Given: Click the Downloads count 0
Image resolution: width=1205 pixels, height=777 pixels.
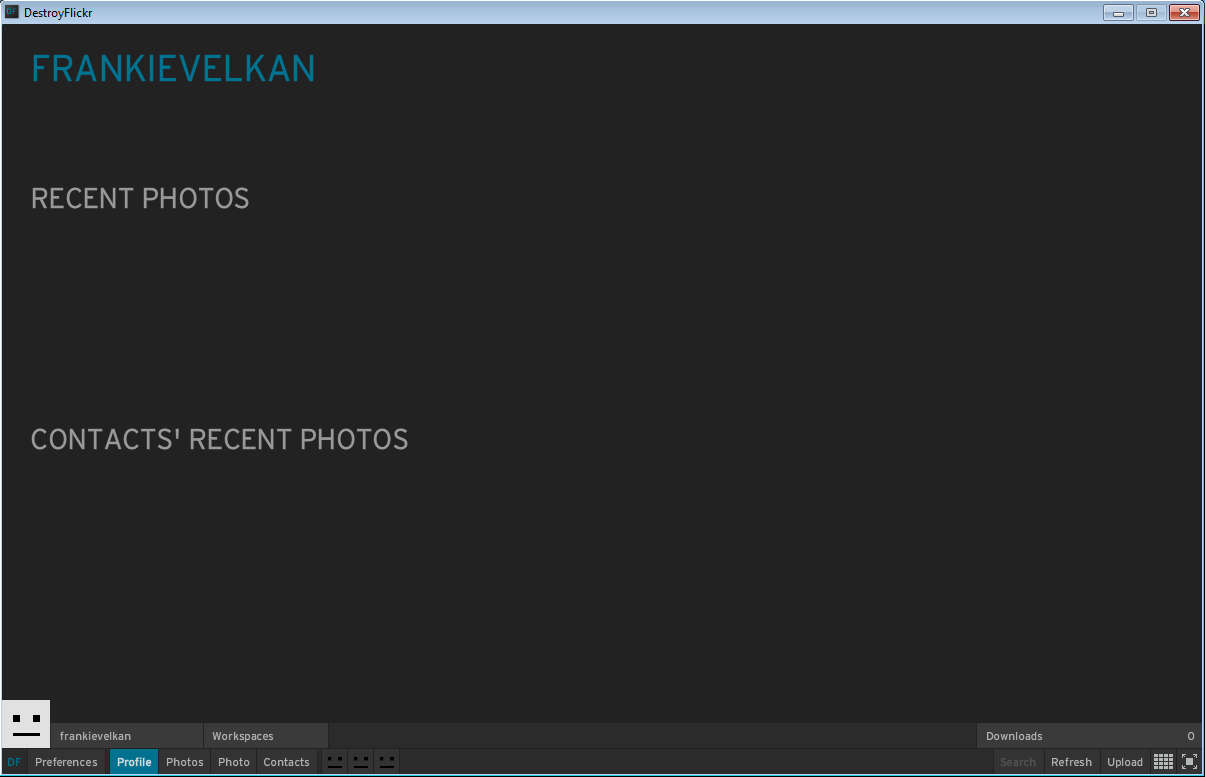Looking at the screenshot, I should click(x=1191, y=736).
